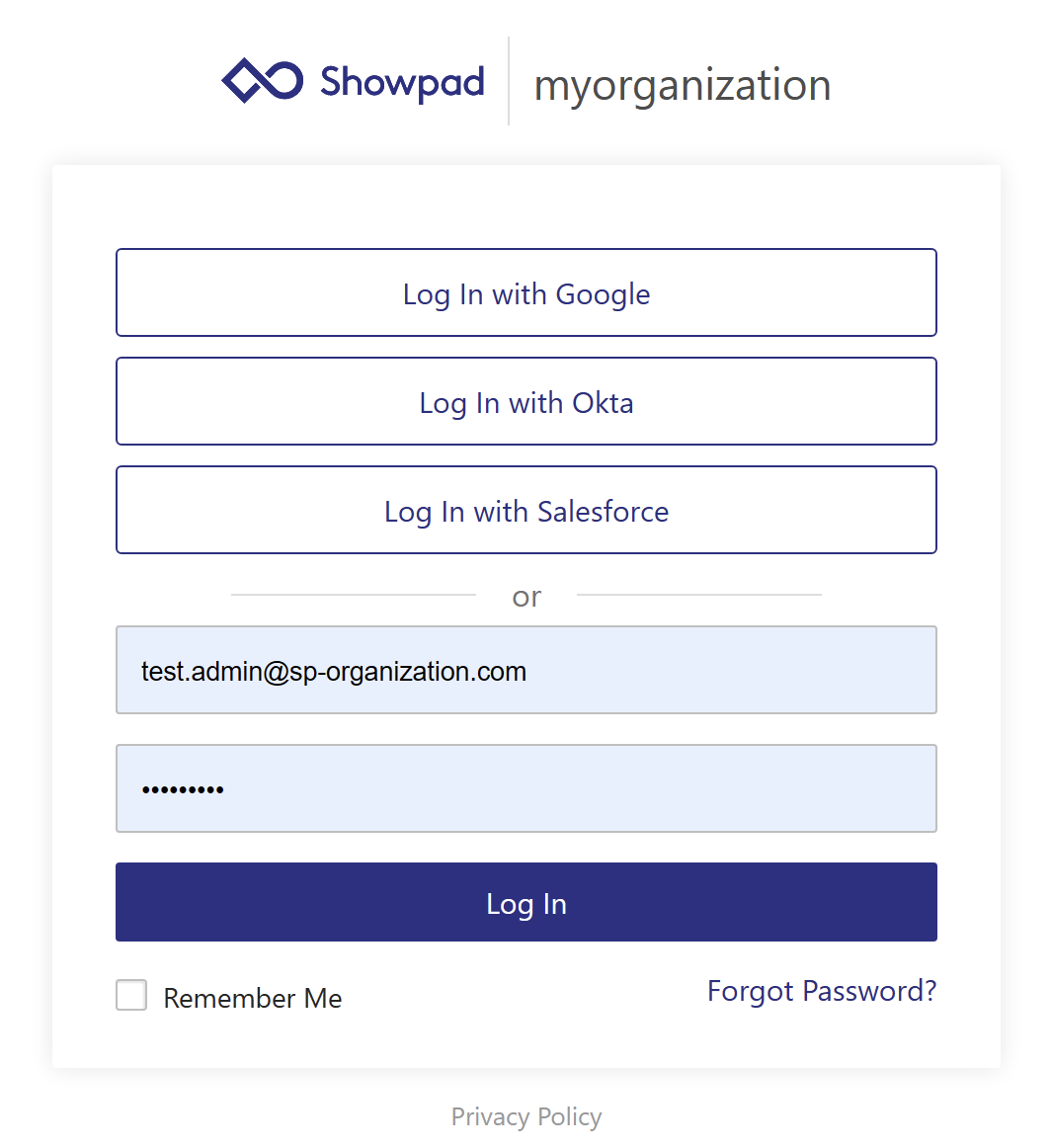Click the myorganization name in header
This screenshot has height=1148, width=1051.
(x=682, y=85)
